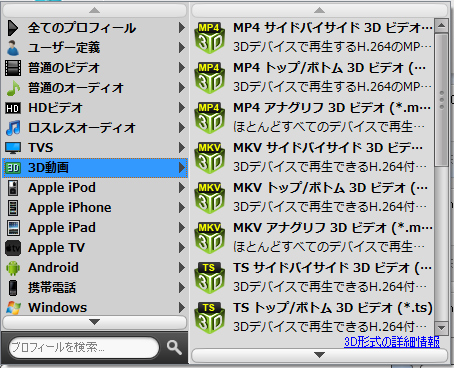
Task: Expand 普通のビデオ submenu arrow
Action: pos(181,68)
